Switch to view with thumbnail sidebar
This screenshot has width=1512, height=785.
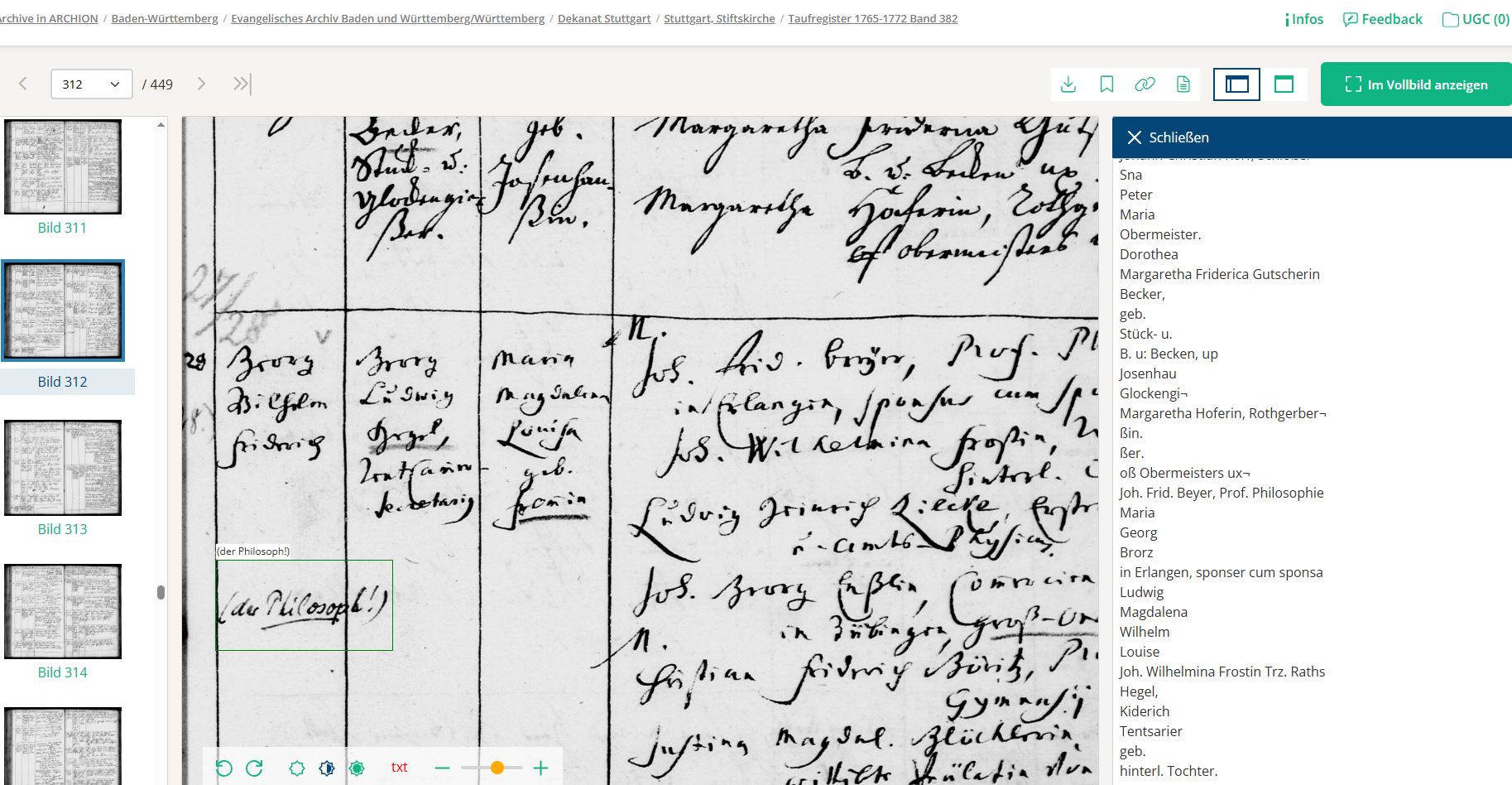[x=1236, y=84]
